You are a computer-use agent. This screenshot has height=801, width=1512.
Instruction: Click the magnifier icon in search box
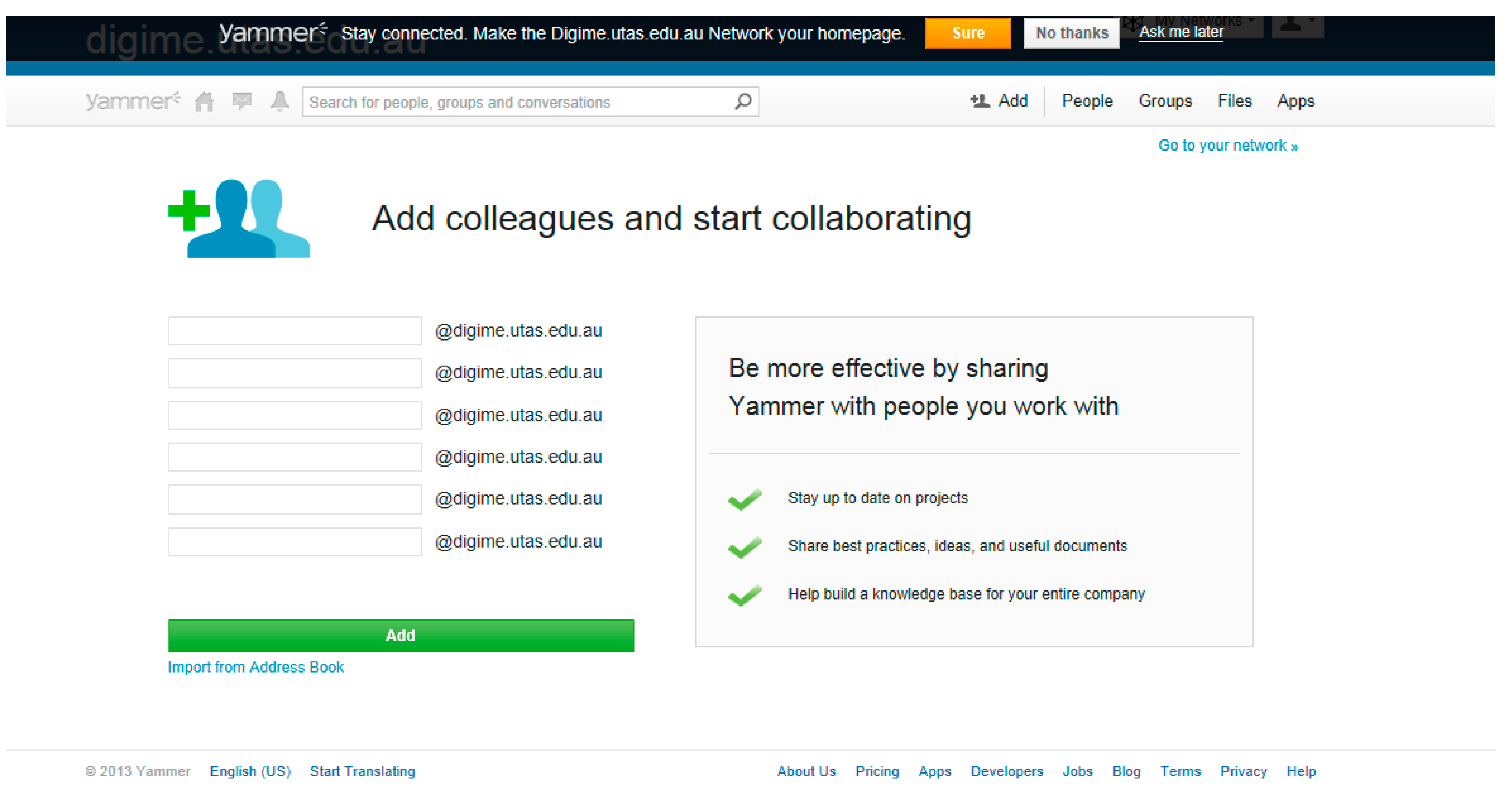(743, 101)
